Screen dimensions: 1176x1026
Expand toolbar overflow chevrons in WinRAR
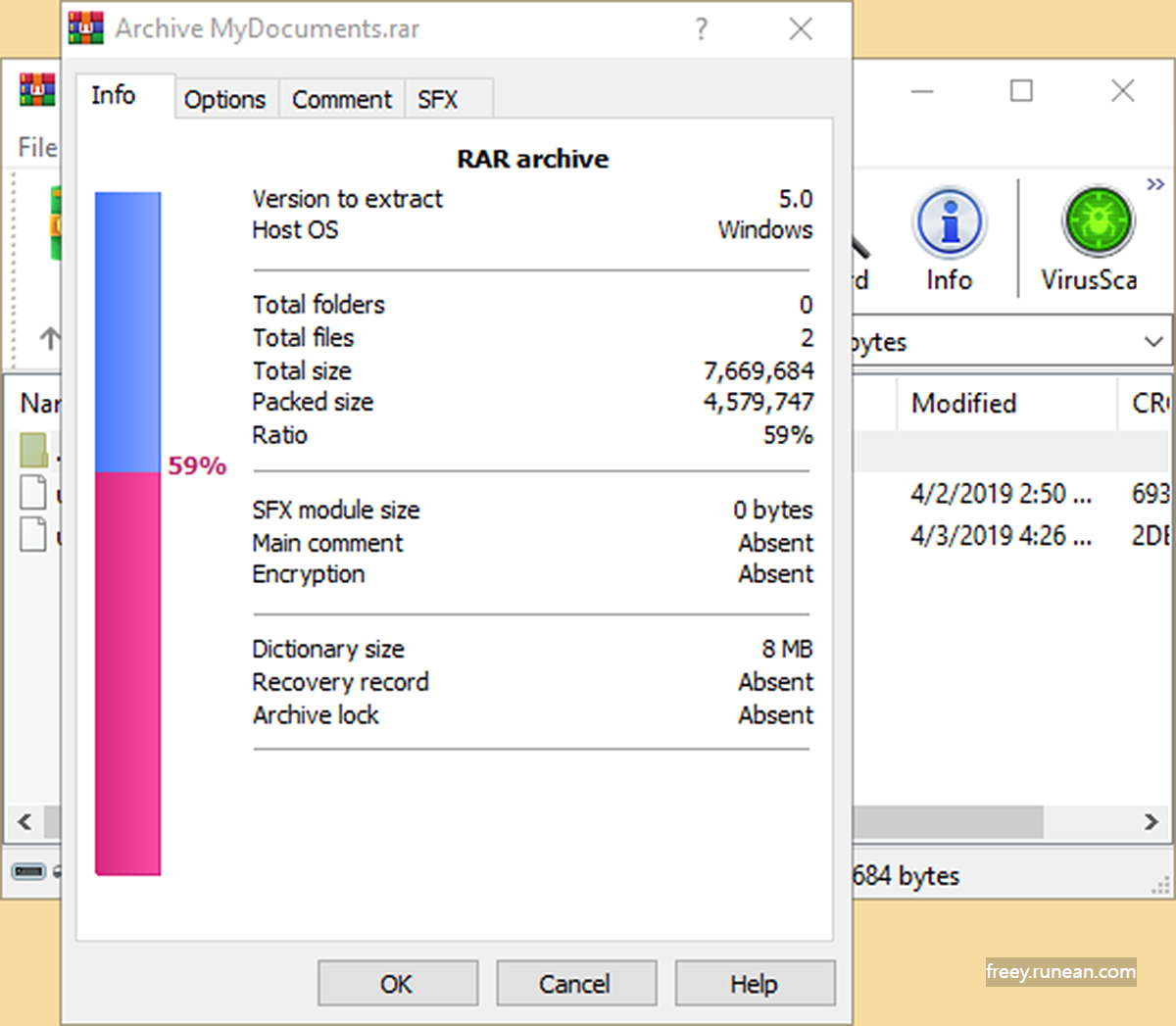click(1156, 184)
